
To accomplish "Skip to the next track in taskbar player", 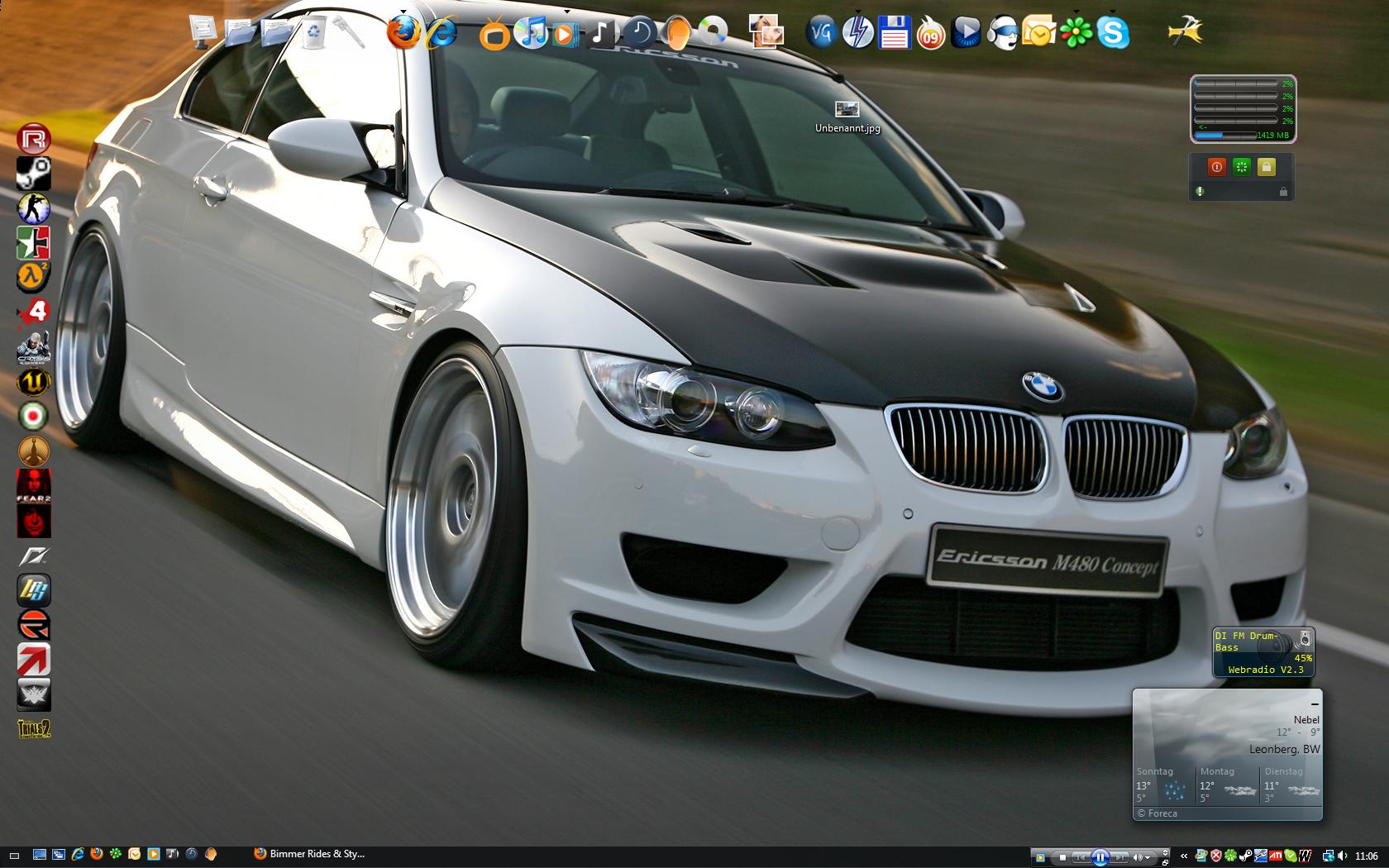I will tap(1119, 857).
